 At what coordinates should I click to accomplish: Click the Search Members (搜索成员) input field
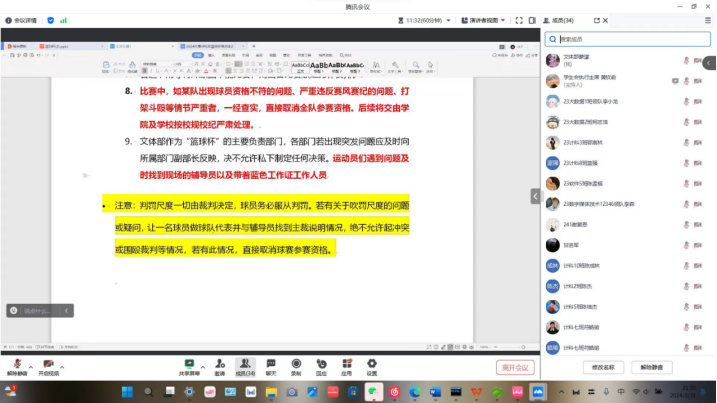pyautogui.click(x=626, y=38)
